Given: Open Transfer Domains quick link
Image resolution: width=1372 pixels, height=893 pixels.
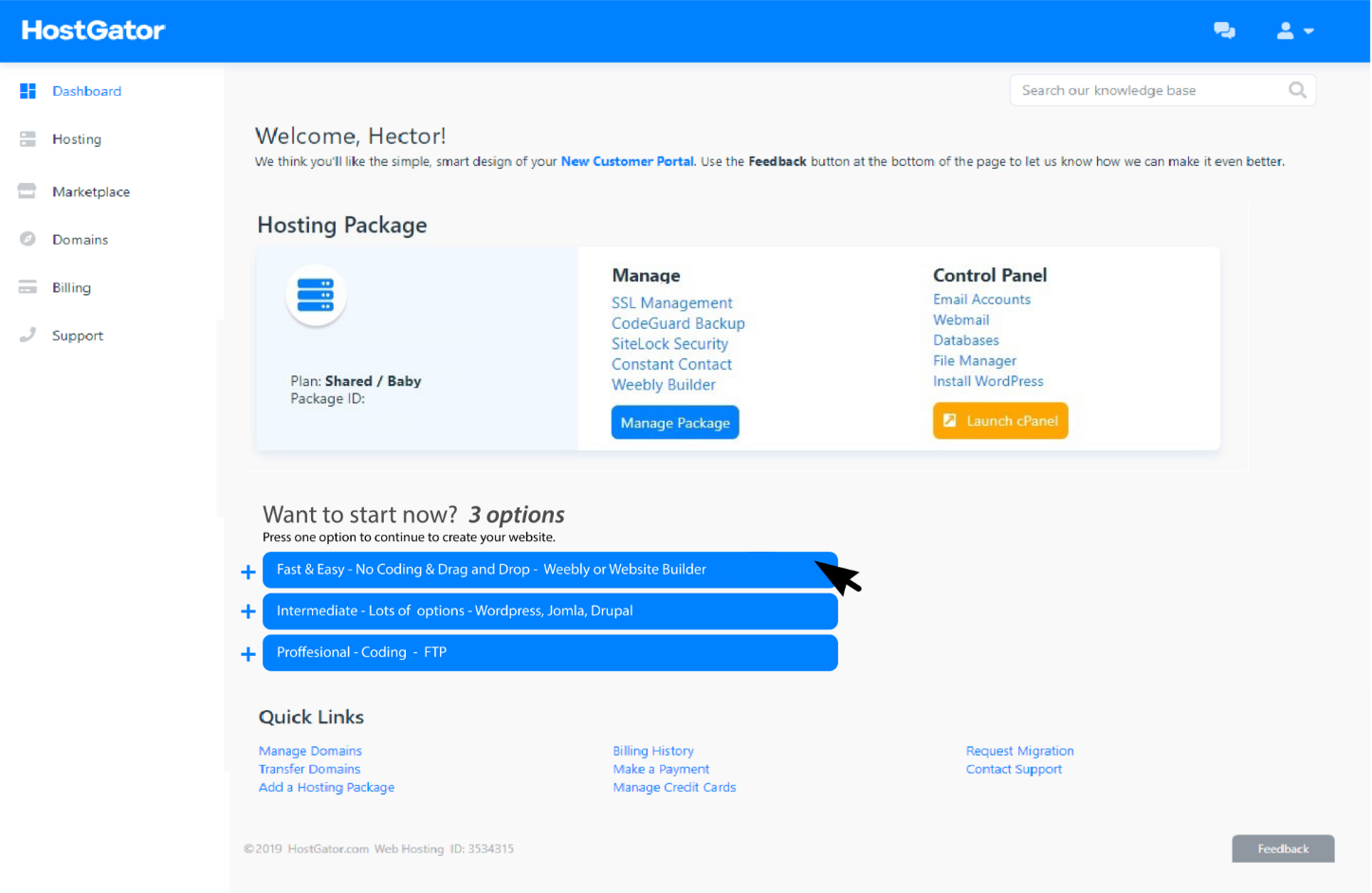Looking at the screenshot, I should (x=309, y=769).
